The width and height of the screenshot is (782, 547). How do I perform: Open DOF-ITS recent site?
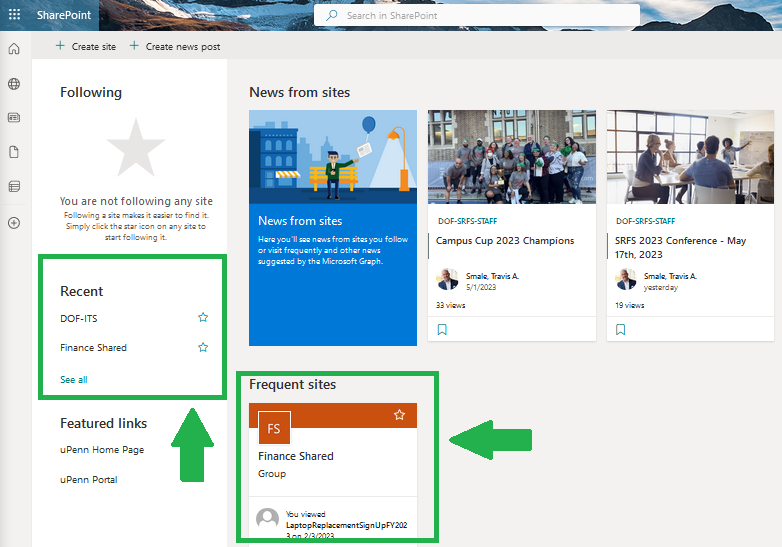click(x=79, y=318)
